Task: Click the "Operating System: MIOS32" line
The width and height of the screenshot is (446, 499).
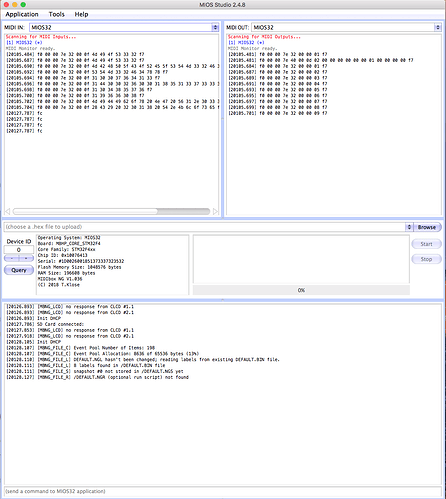Action: coord(69,238)
